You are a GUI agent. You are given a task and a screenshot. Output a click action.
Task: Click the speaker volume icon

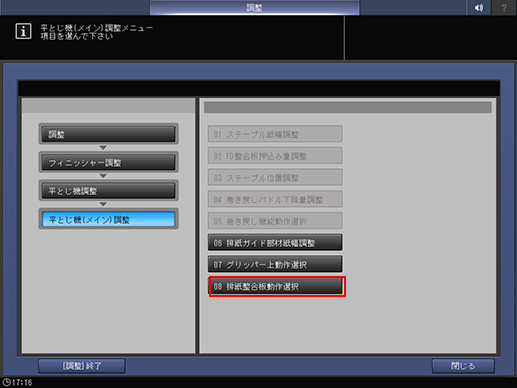(478, 7)
